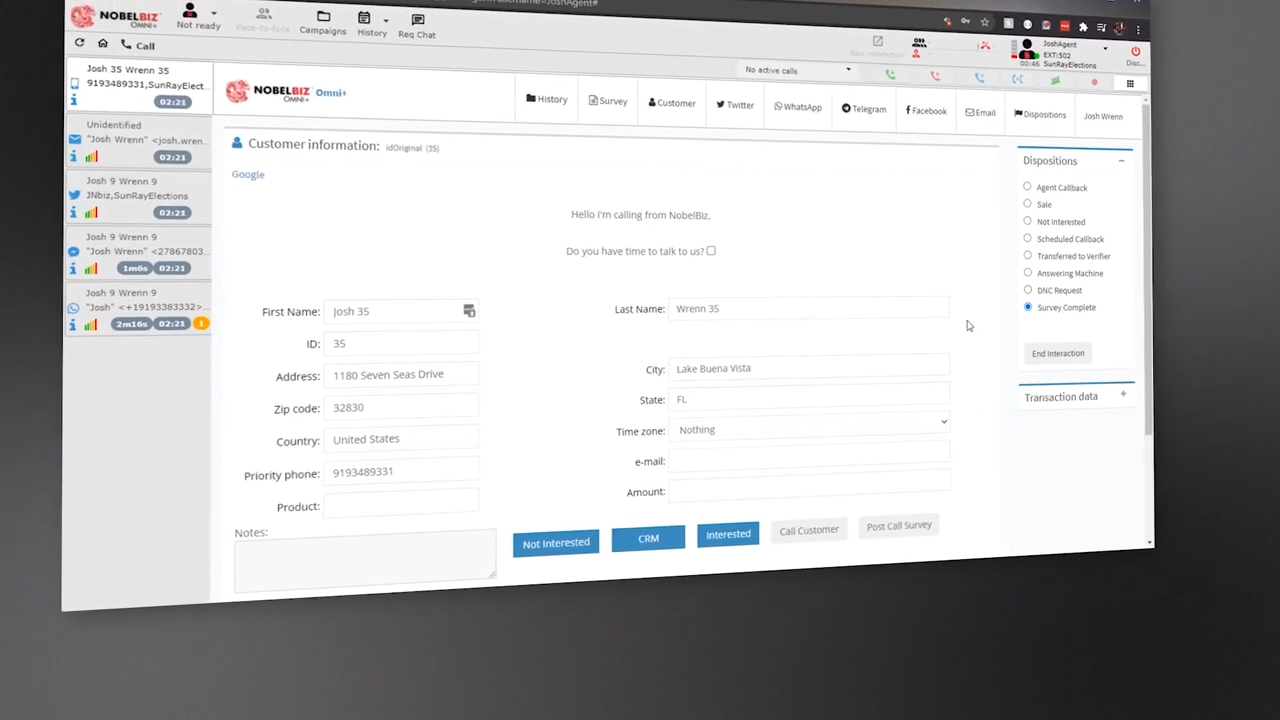The width and height of the screenshot is (1280, 720).
Task: Click the green add-call phone icon
Action: pos(890,75)
